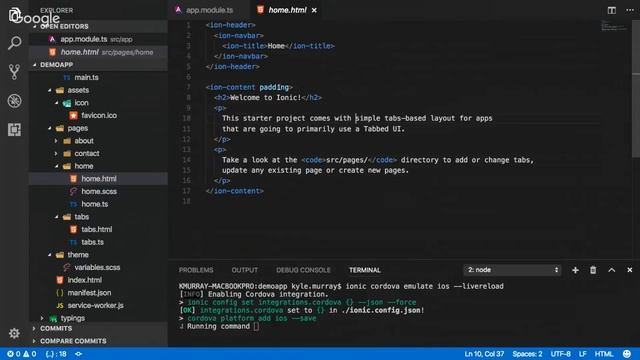This screenshot has width=640, height=360.
Task: Open tabs.html file
Action: point(96,229)
